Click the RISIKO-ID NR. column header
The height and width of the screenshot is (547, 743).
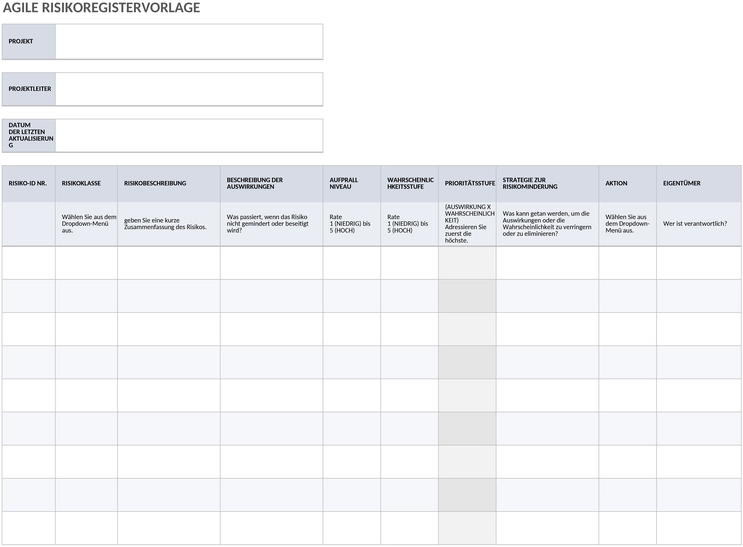pyautogui.click(x=28, y=183)
